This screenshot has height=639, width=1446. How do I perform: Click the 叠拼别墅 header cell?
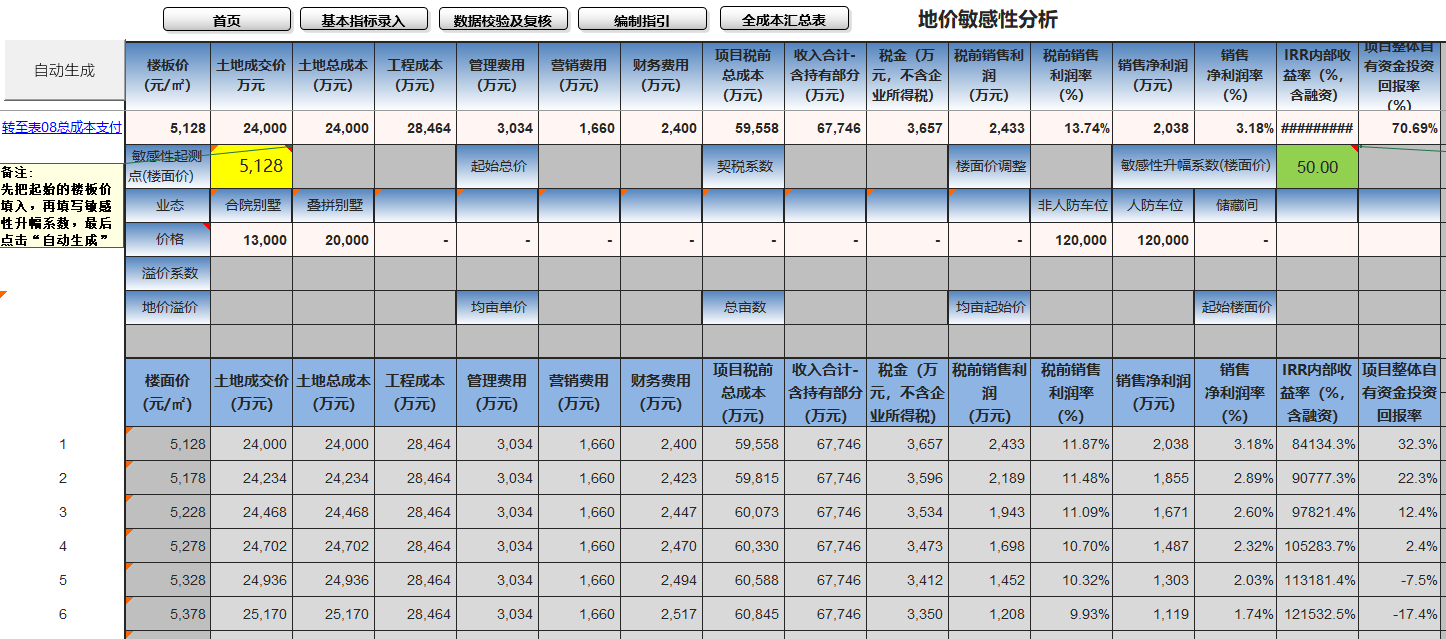click(x=334, y=205)
